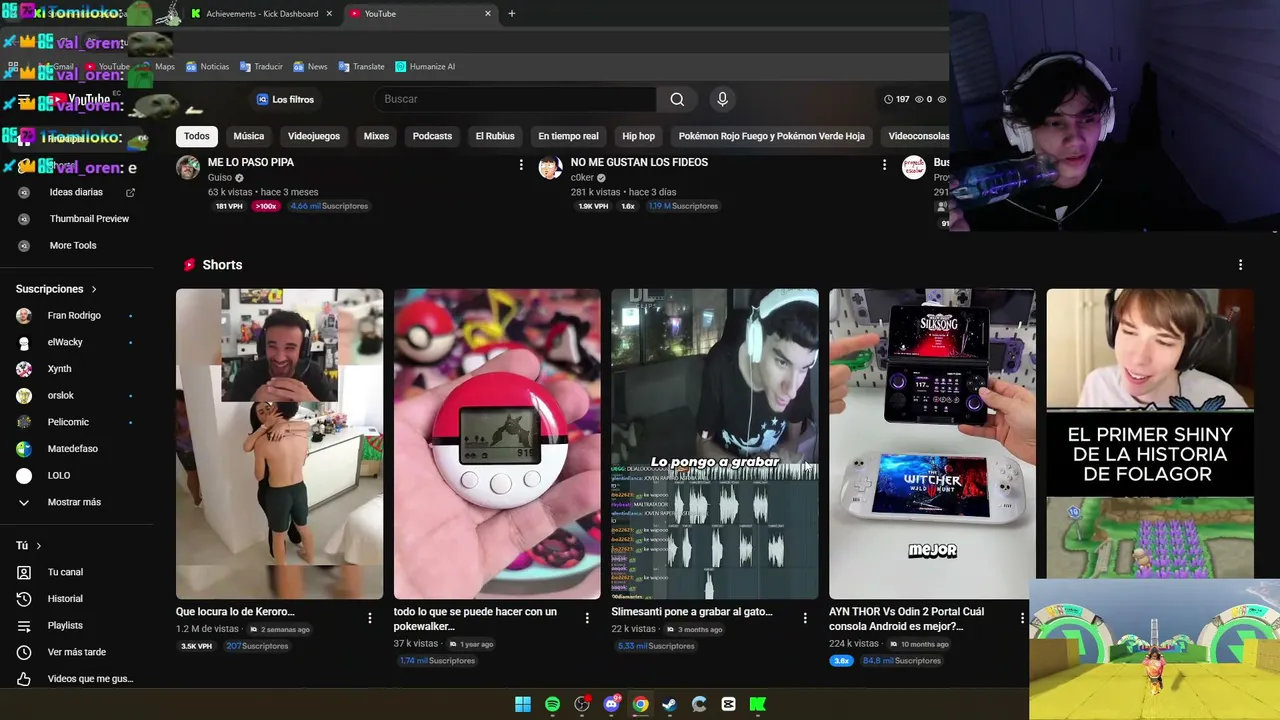
Task: Click the Ver más tarde clock icon
Action: [24, 652]
